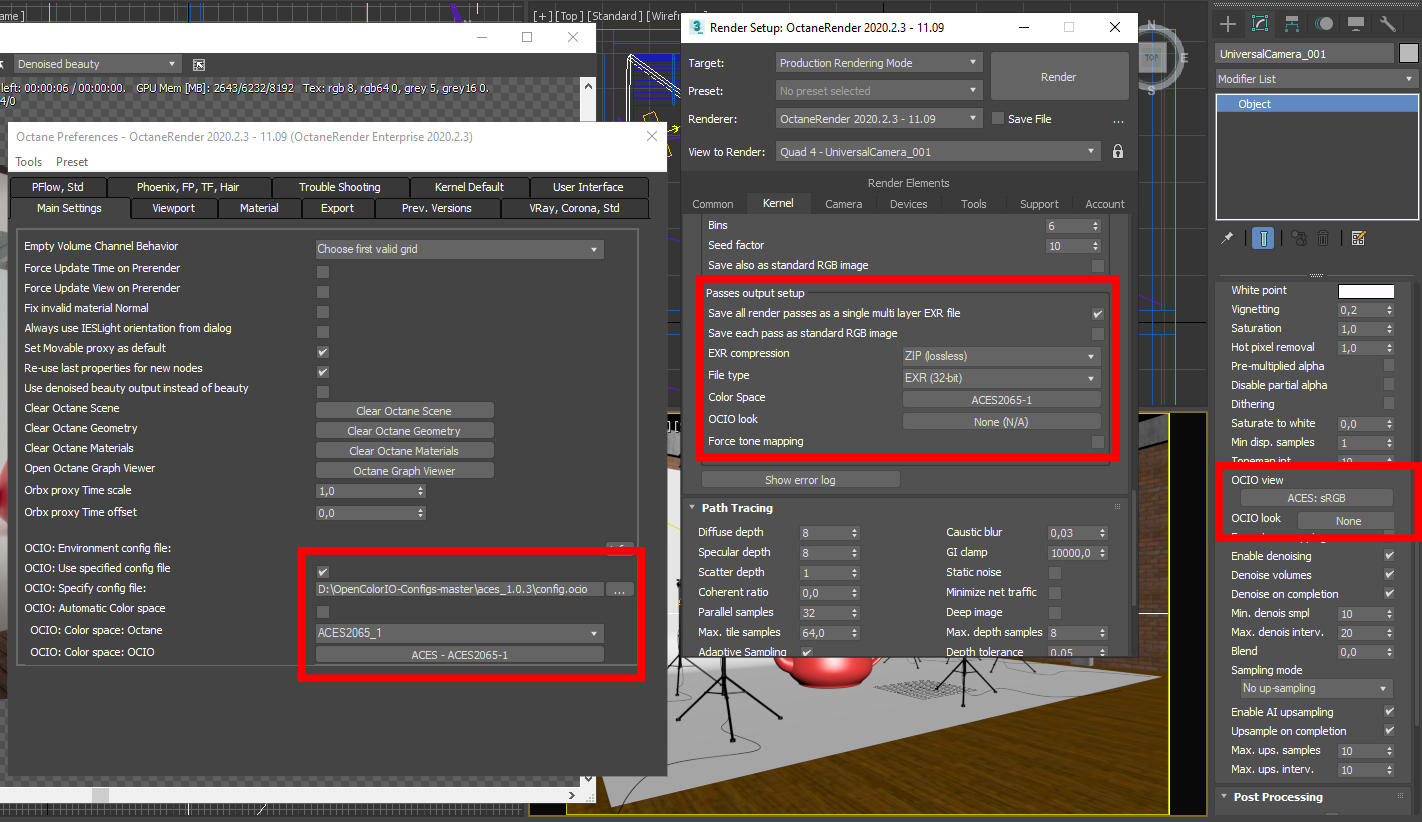Click Show error log button
Image resolution: width=1422 pixels, height=822 pixels.
[800, 480]
